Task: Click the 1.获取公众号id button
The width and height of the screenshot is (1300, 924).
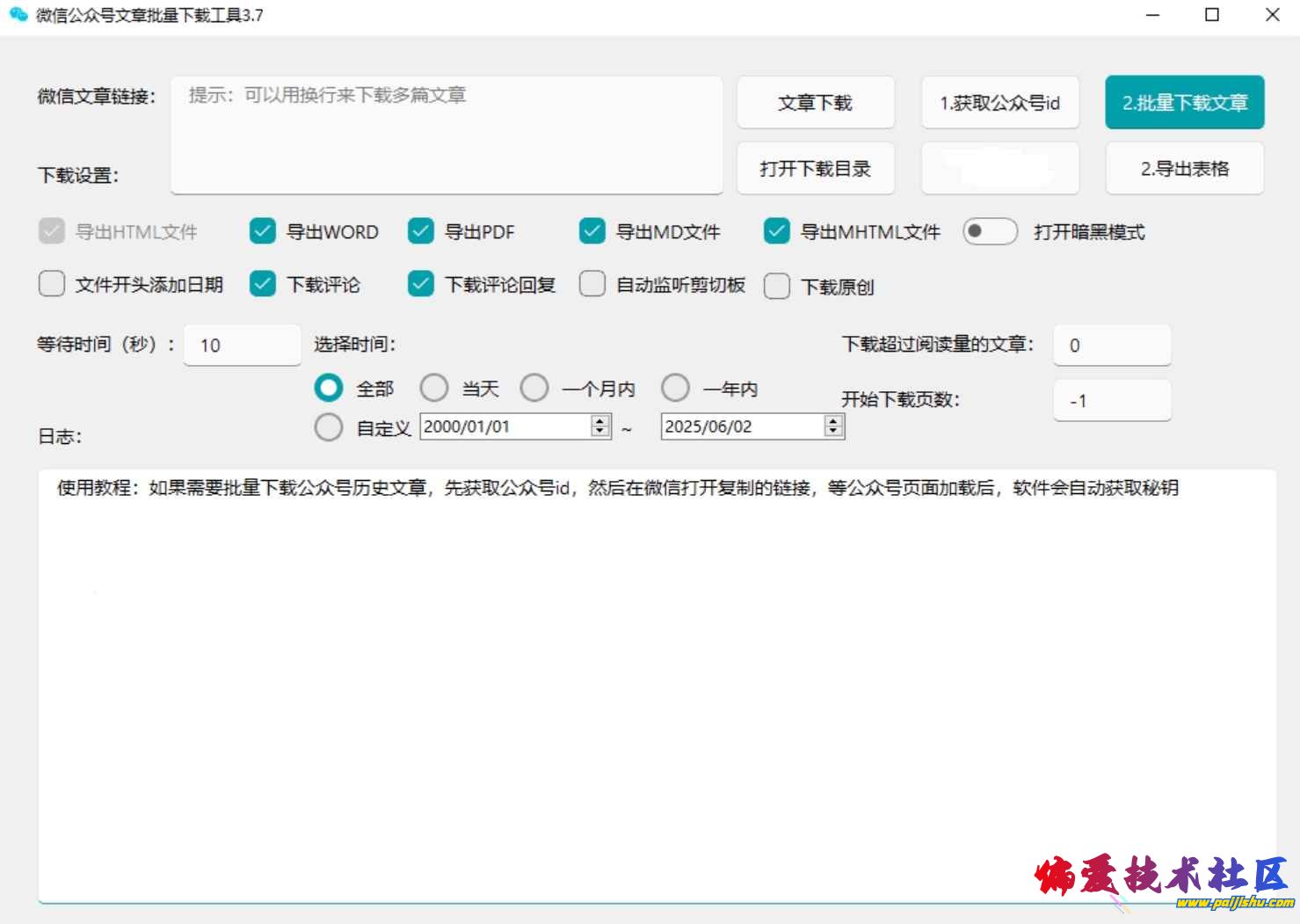Action: [x=999, y=103]
